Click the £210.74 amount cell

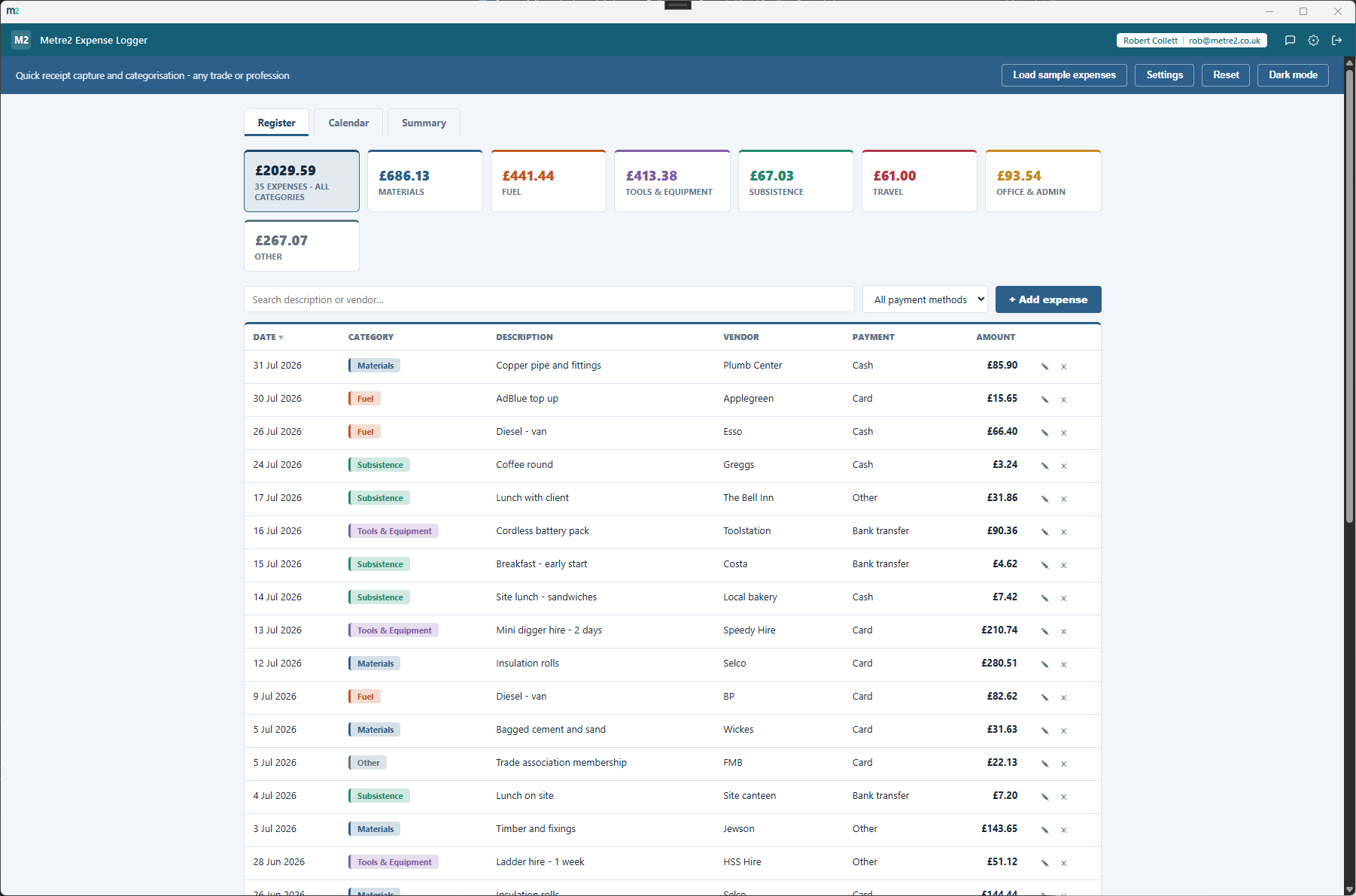999,630
